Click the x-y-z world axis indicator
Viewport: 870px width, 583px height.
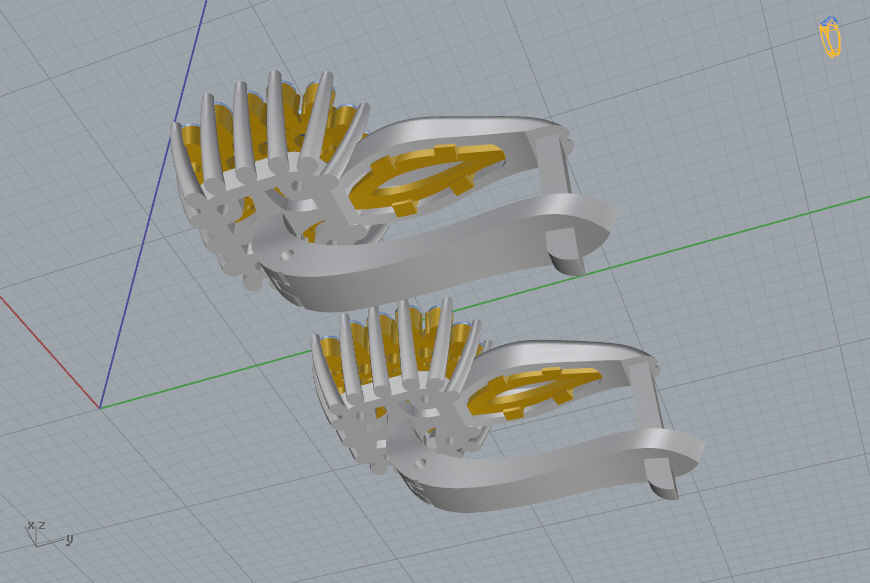49,534
